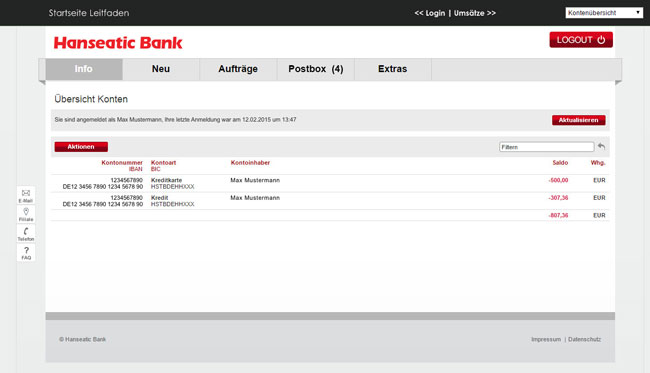Click the Whg. column header
Screen dimensions: 650x373
click(x=598, y=162)
